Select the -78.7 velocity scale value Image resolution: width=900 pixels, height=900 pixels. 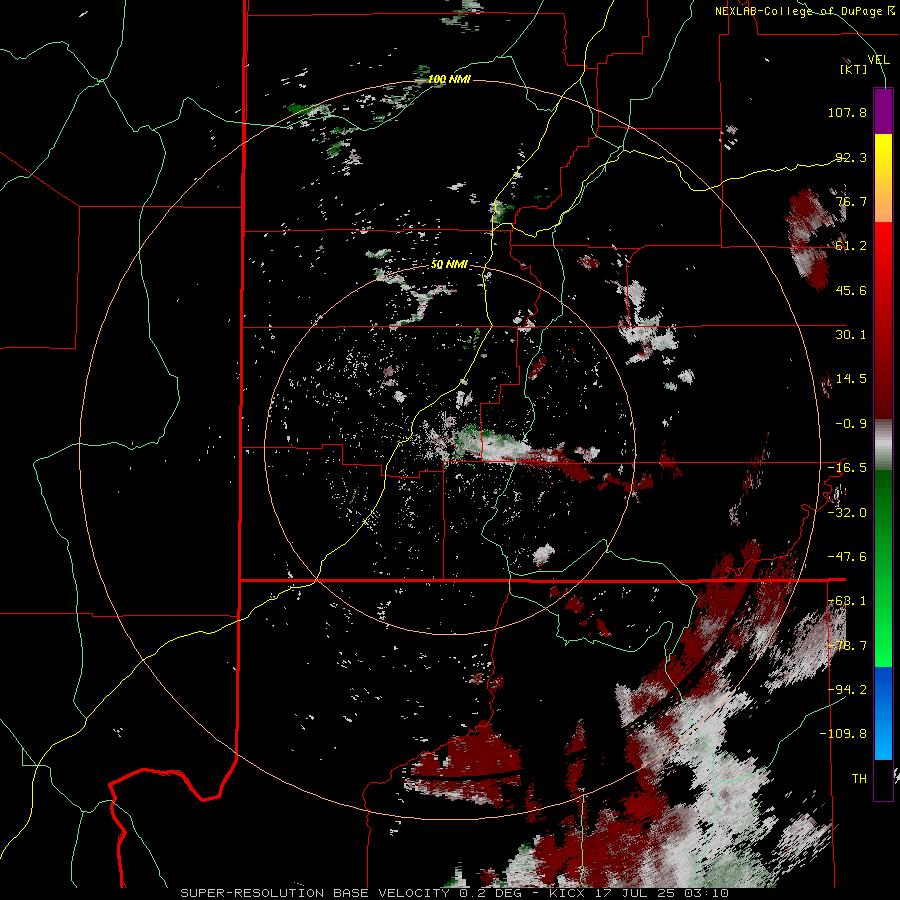847,645
